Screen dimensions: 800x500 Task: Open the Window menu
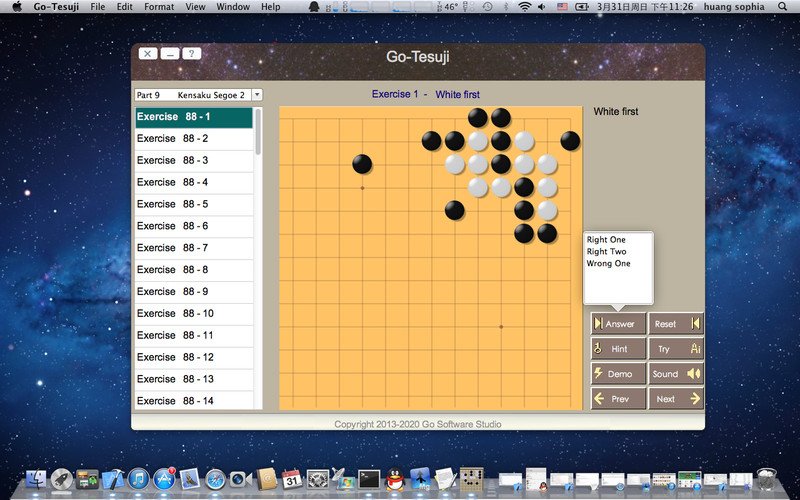point(233,7)
